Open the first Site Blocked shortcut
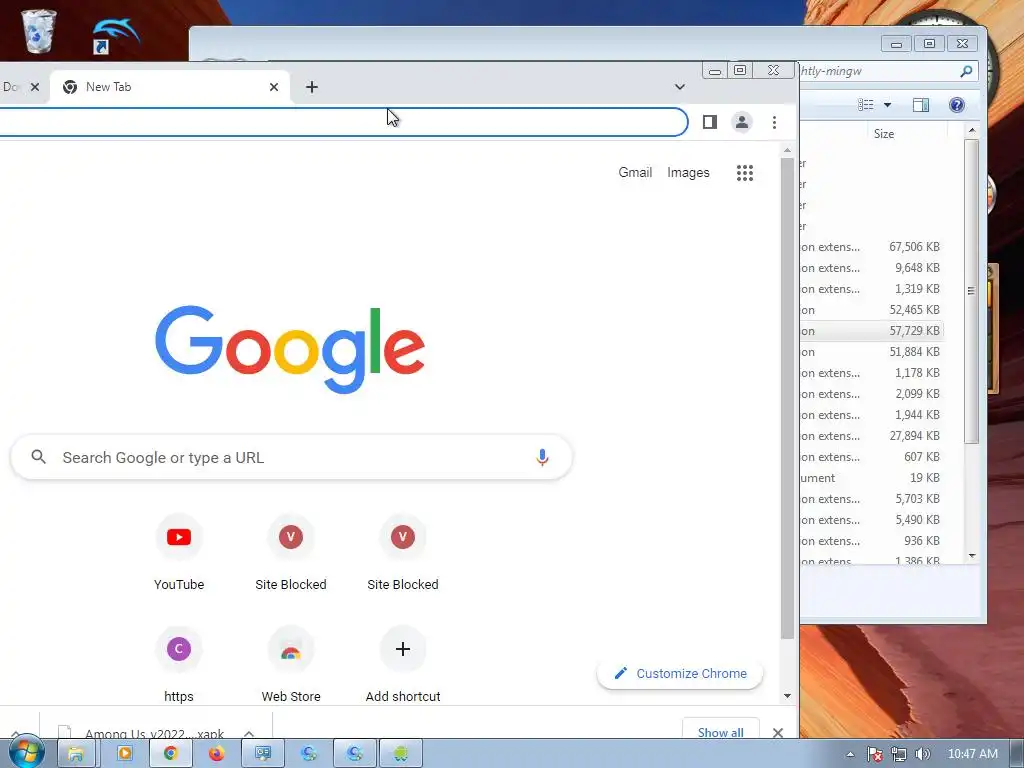The image size is (1024, 768). tap(291, 553)
